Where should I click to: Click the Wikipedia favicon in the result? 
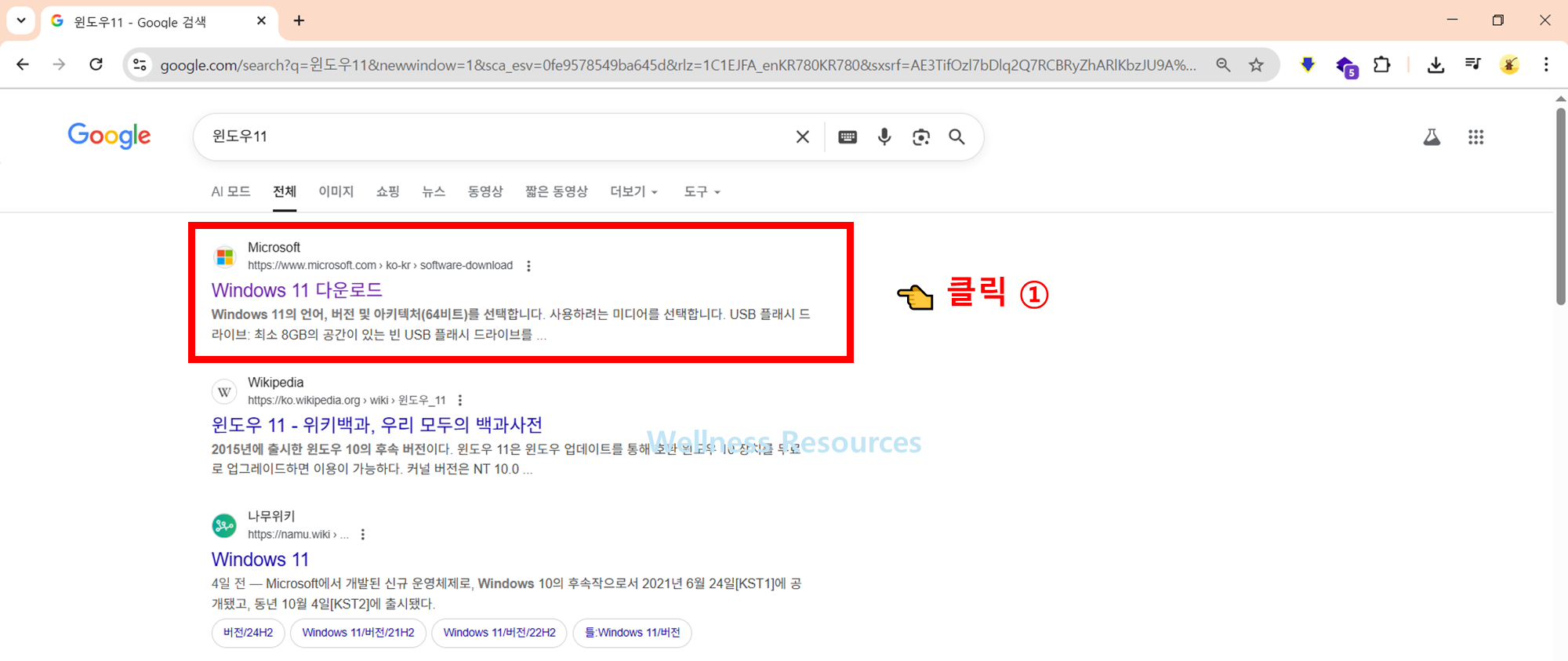point(225,391)
